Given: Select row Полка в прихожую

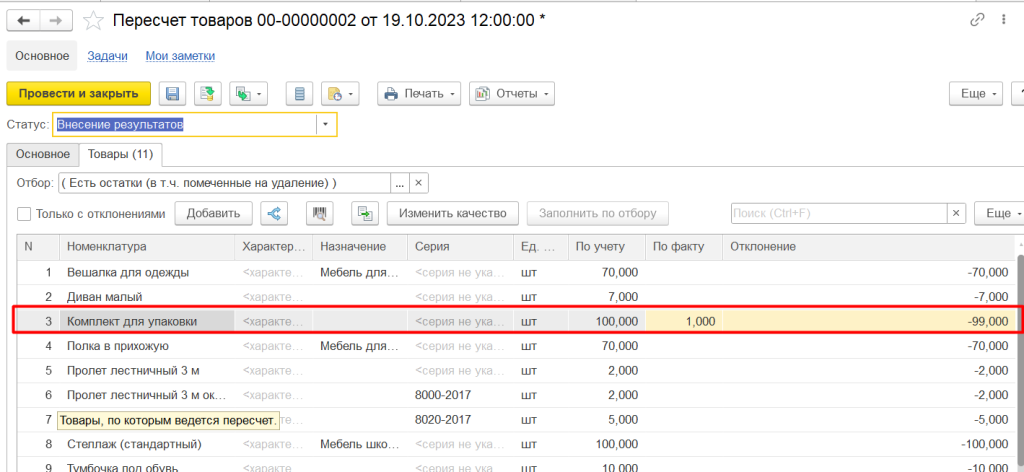Looking at the screenshot, I should point(516,346).
